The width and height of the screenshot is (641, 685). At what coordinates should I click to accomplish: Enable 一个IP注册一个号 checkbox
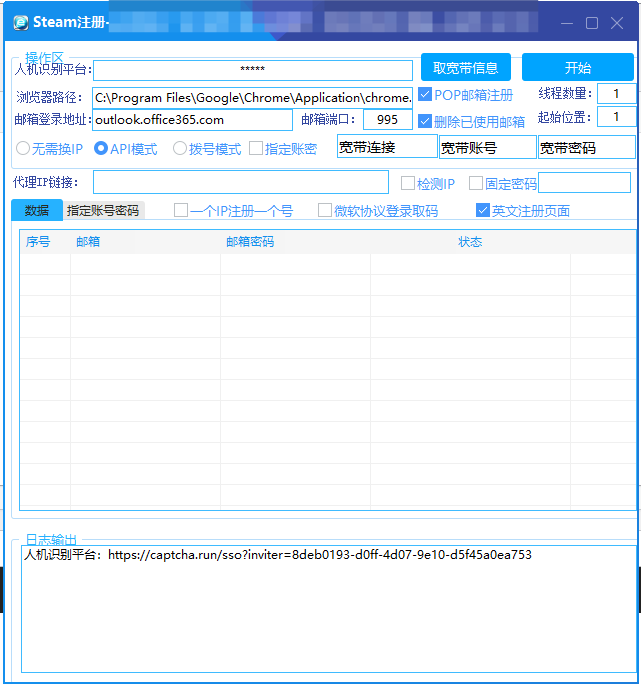(x=181, y=211)
